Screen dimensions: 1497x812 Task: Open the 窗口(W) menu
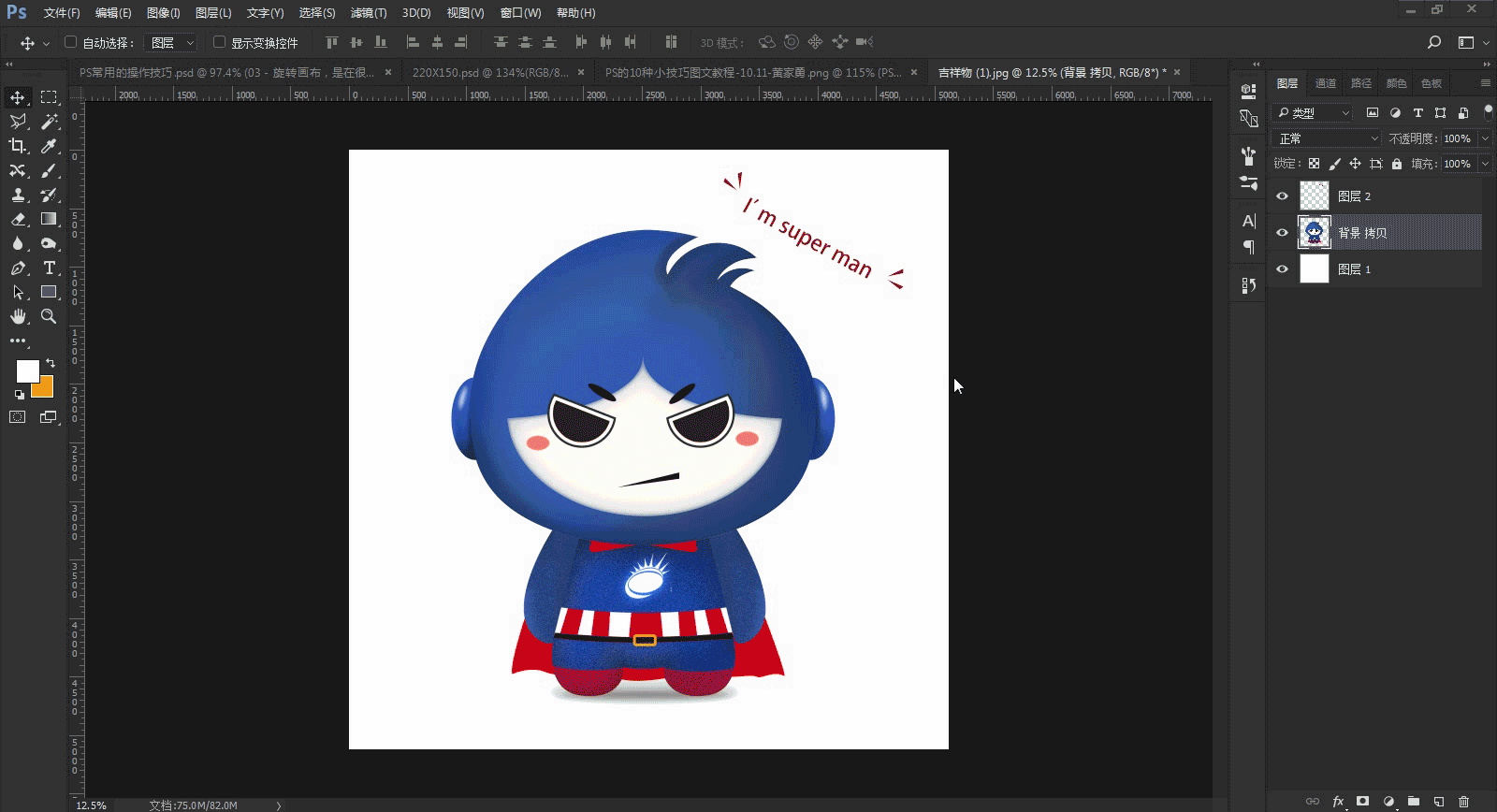tap(521, 13)
